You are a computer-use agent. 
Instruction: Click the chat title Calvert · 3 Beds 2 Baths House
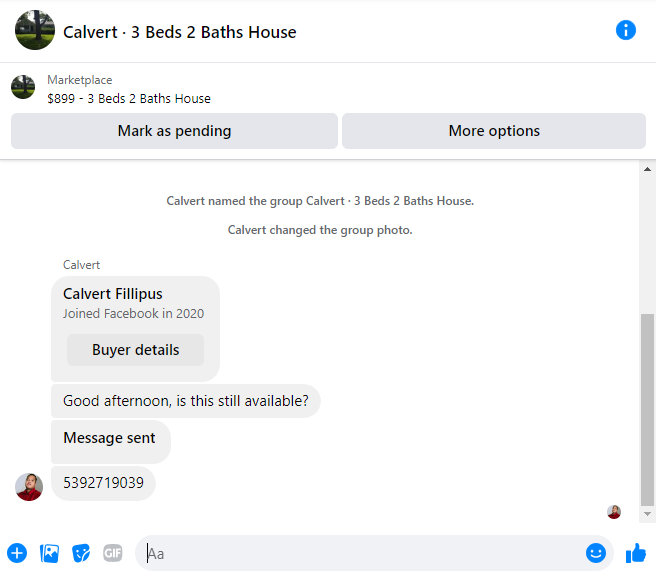179,32
